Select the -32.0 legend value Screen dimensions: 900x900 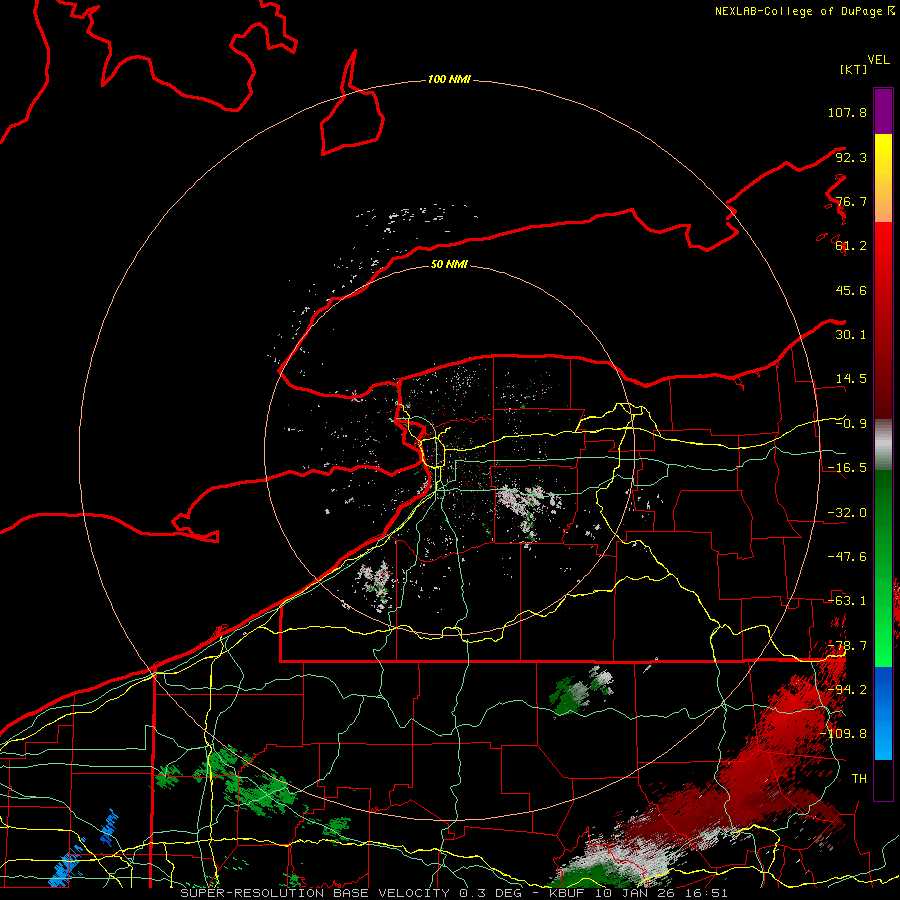click(x=847, y=513)
